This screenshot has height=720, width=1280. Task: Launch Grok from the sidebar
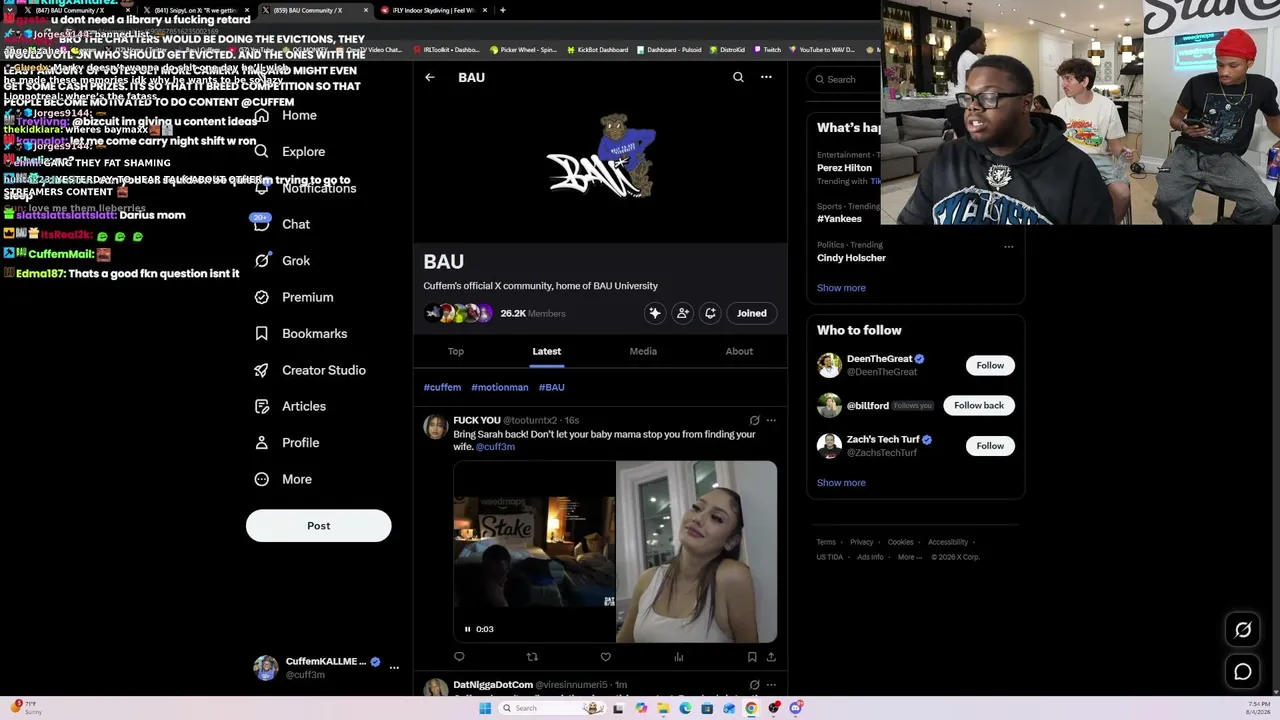282,261
